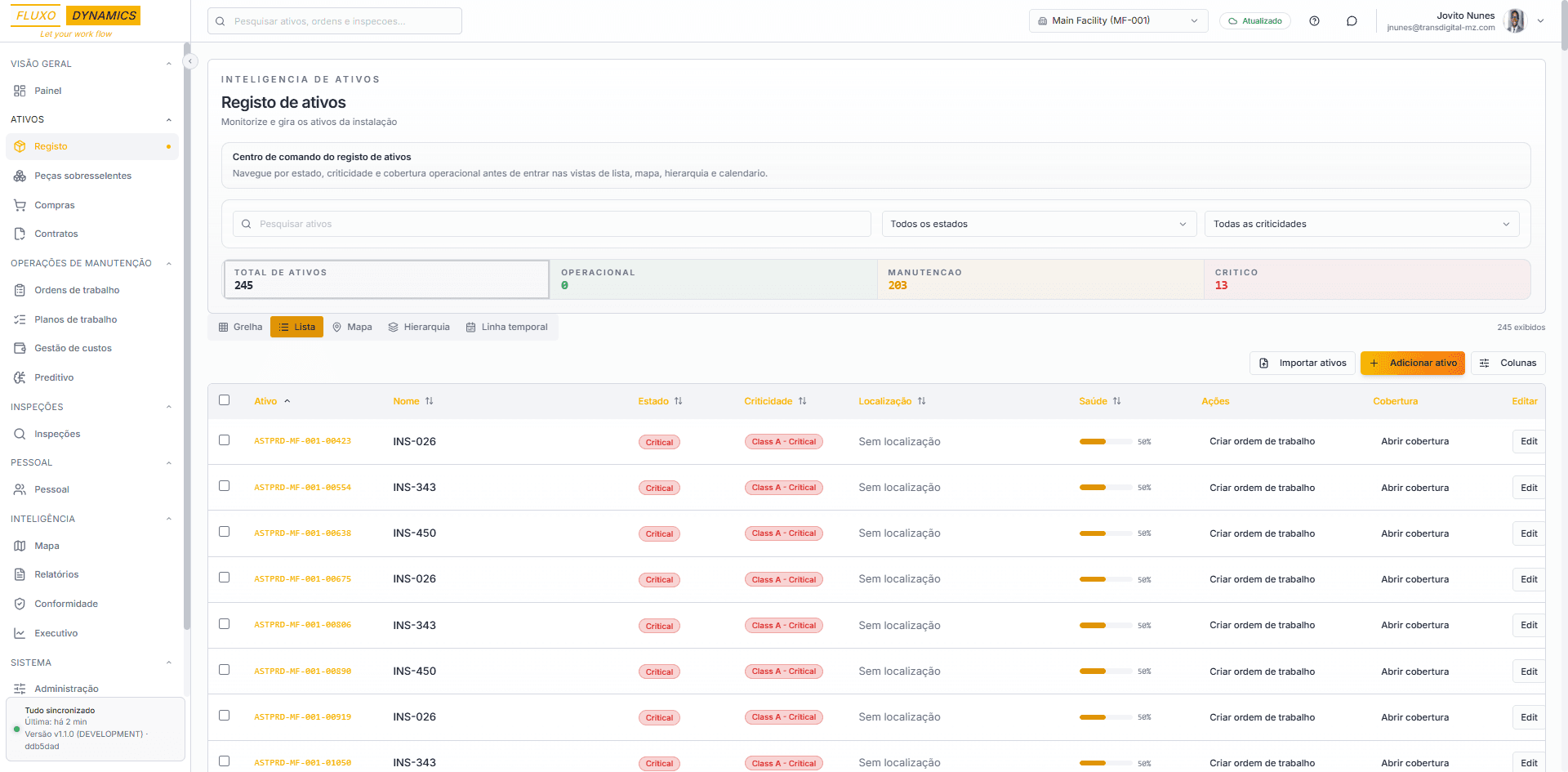Open the Linha temporal view
1568x772 pixels.
pos(506,327)
